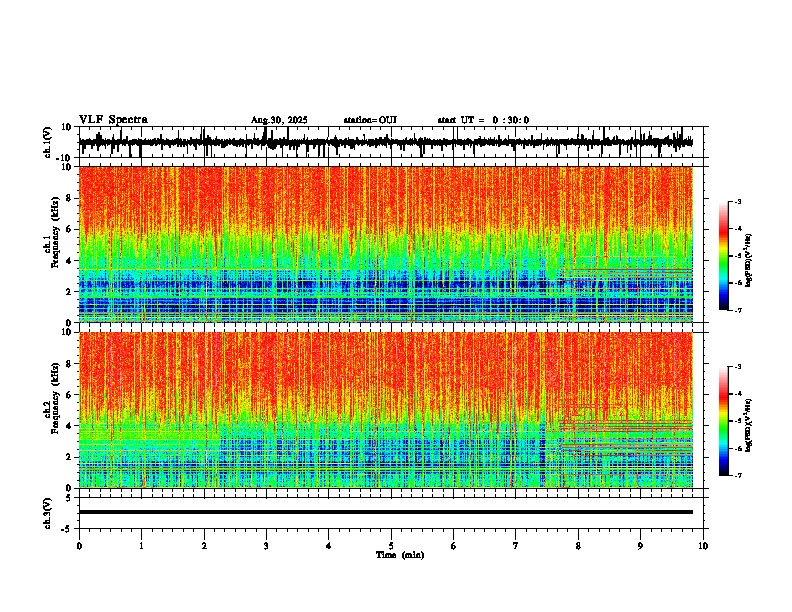Viewport: 792px width, 612px height.
Task: Click the ch.1 colorbar log(PSD) unit label
Action: pyautogui.click(x=748, y=261)
